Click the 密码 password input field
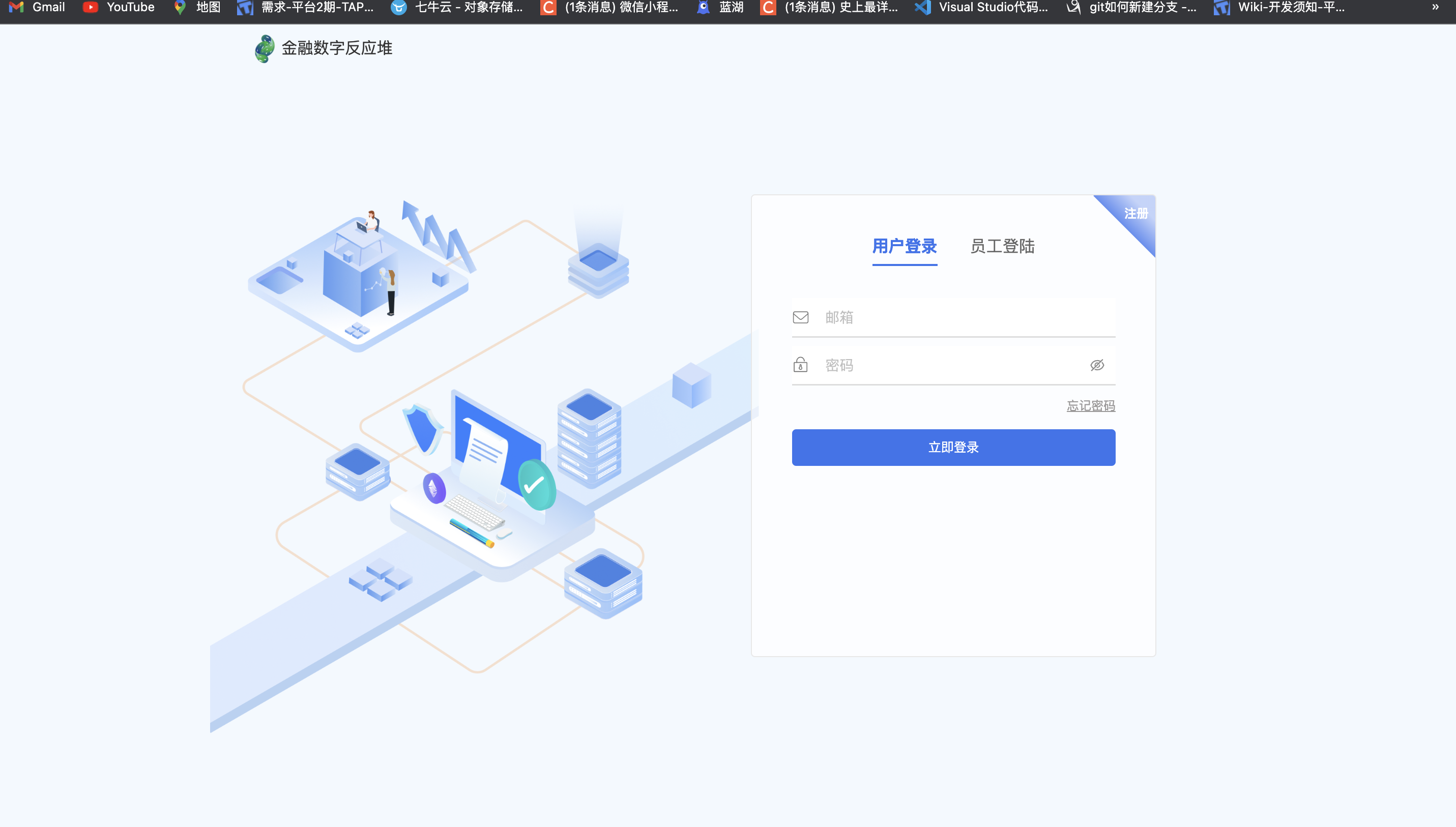The height and width of the screenshot is (827, 1456). tap(953, 365)
